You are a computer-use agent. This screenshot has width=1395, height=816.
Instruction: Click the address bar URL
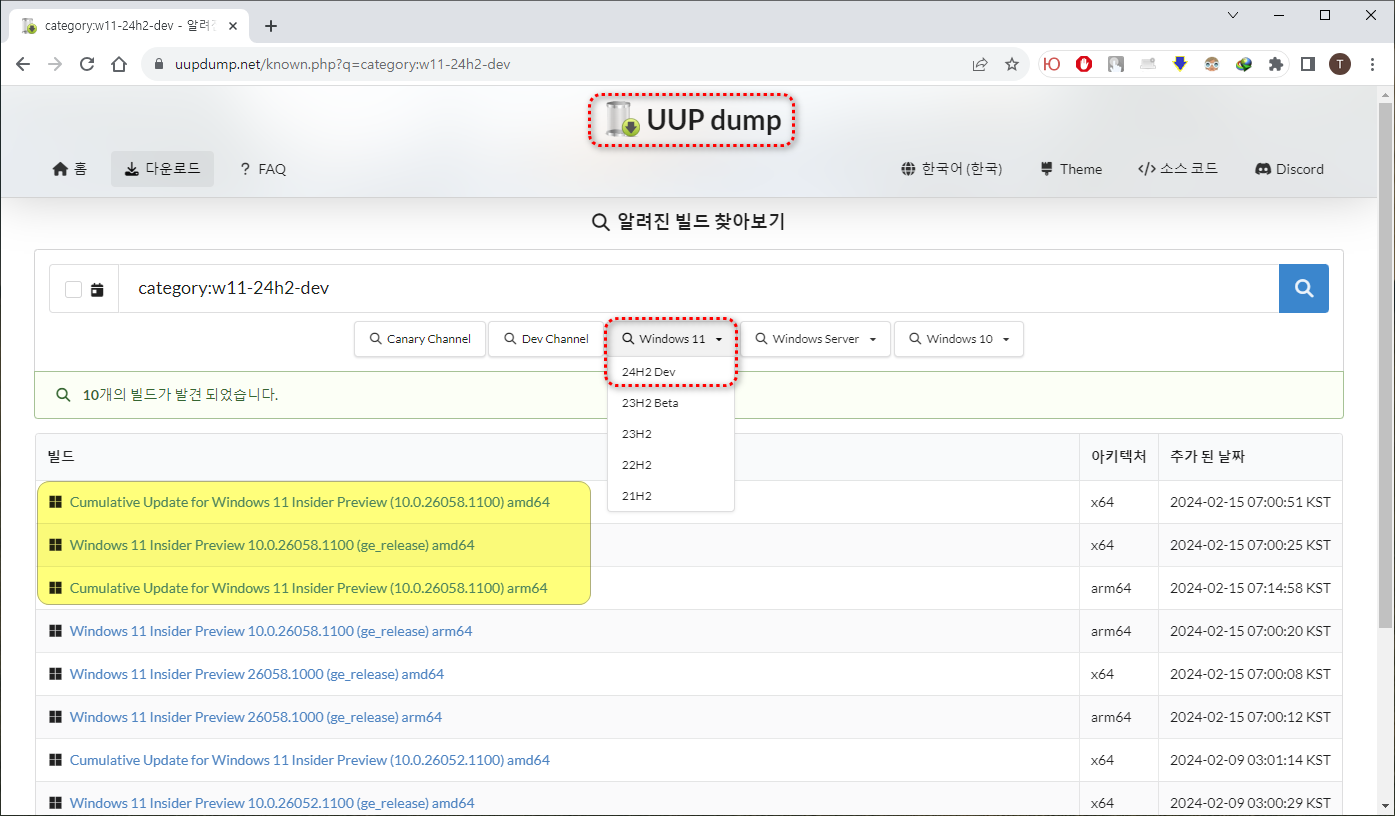[x=343, y=64]
